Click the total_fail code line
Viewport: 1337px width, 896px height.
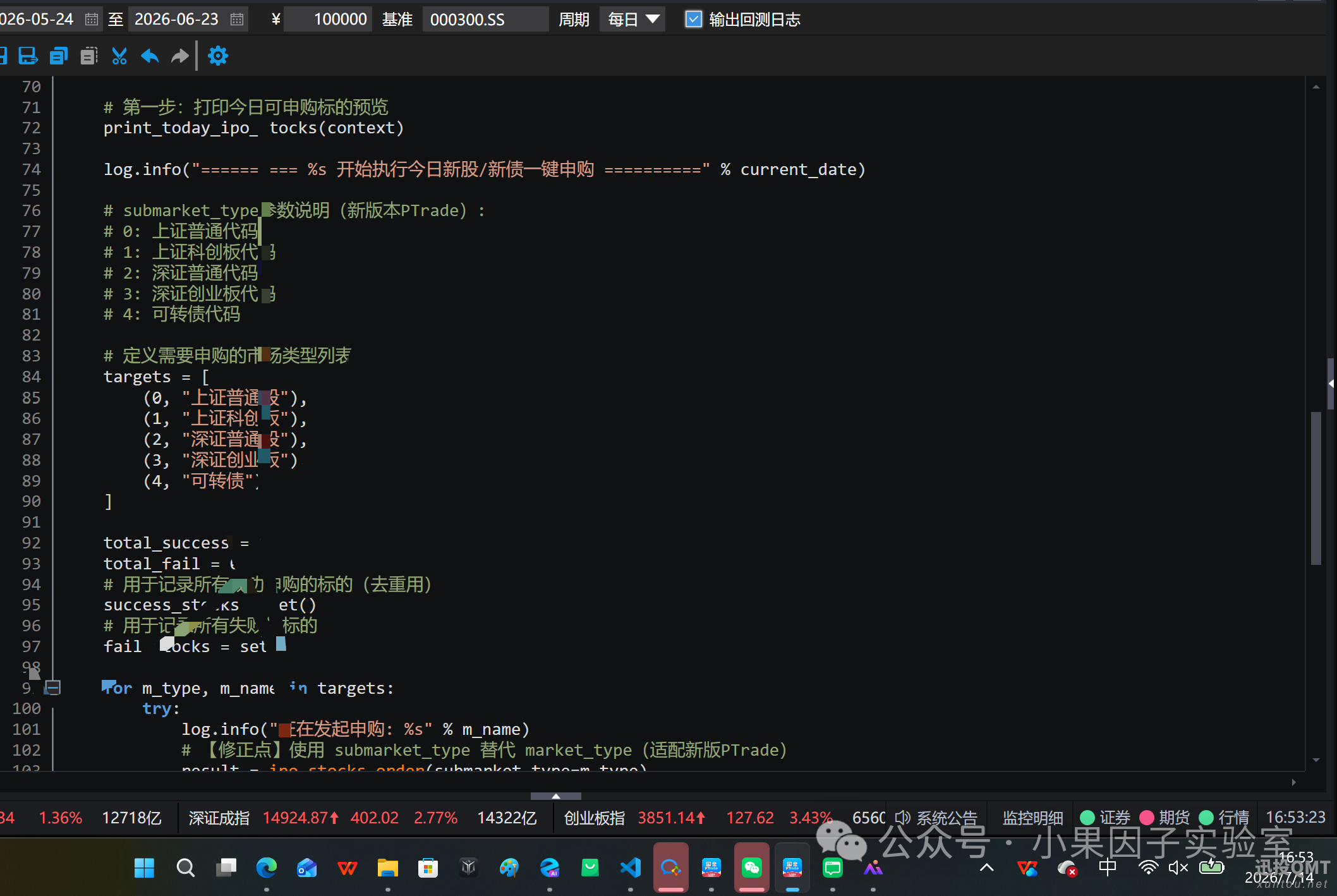170,563
